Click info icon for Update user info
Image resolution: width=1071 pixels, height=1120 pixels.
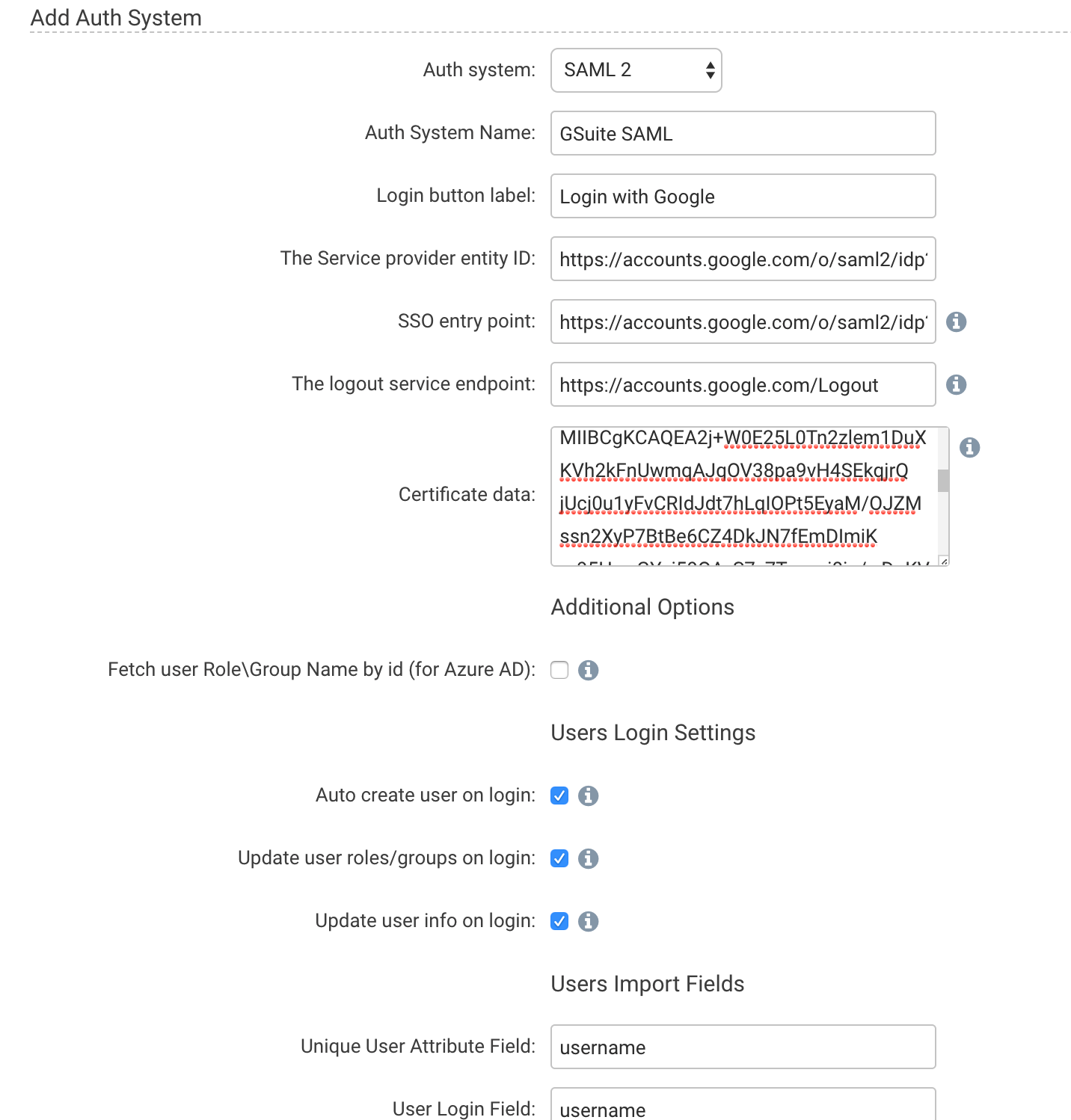click(x=589, y=921)
